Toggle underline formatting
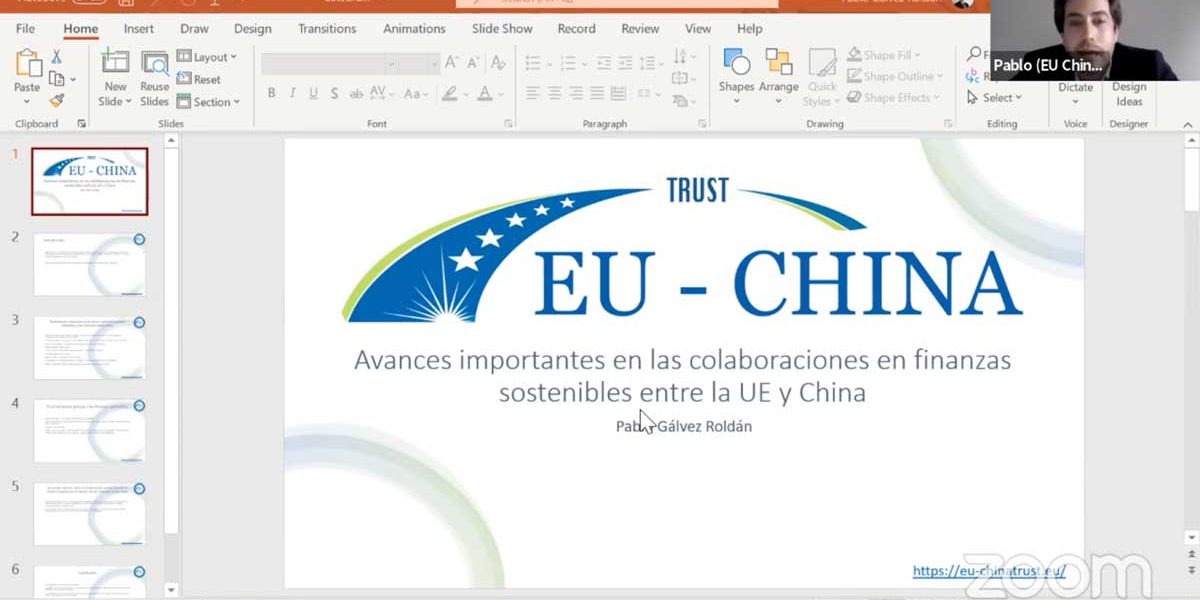Screen dimensions: 1200x600 click(x=313, y=93)
